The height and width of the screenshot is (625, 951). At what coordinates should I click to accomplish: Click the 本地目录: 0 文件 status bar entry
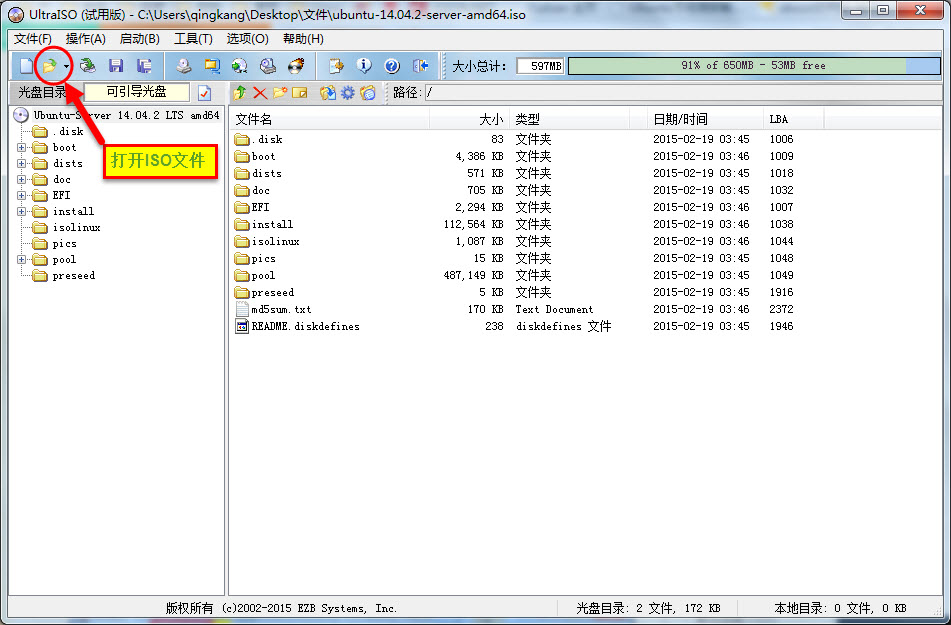pyautogui.click(x=840, y=608)
